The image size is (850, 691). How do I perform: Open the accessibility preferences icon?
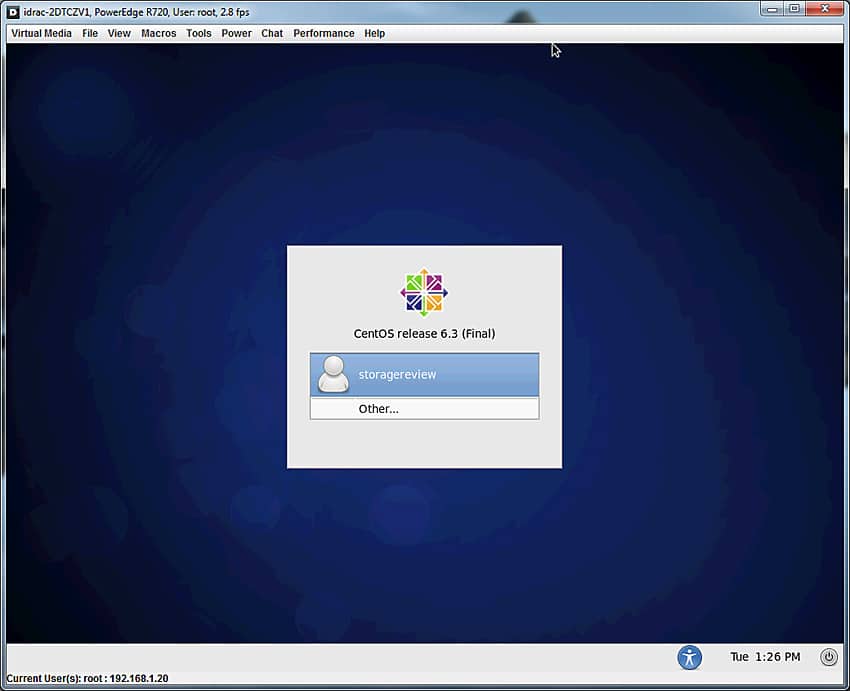689,657
